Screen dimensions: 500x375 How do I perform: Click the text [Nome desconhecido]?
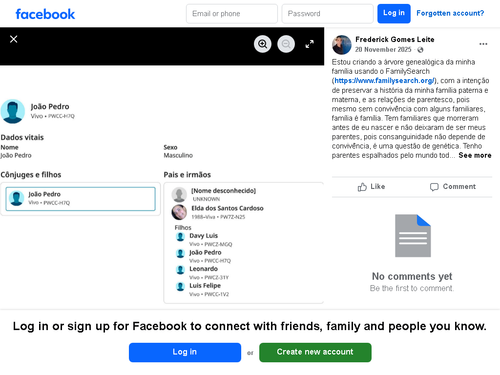223,191
